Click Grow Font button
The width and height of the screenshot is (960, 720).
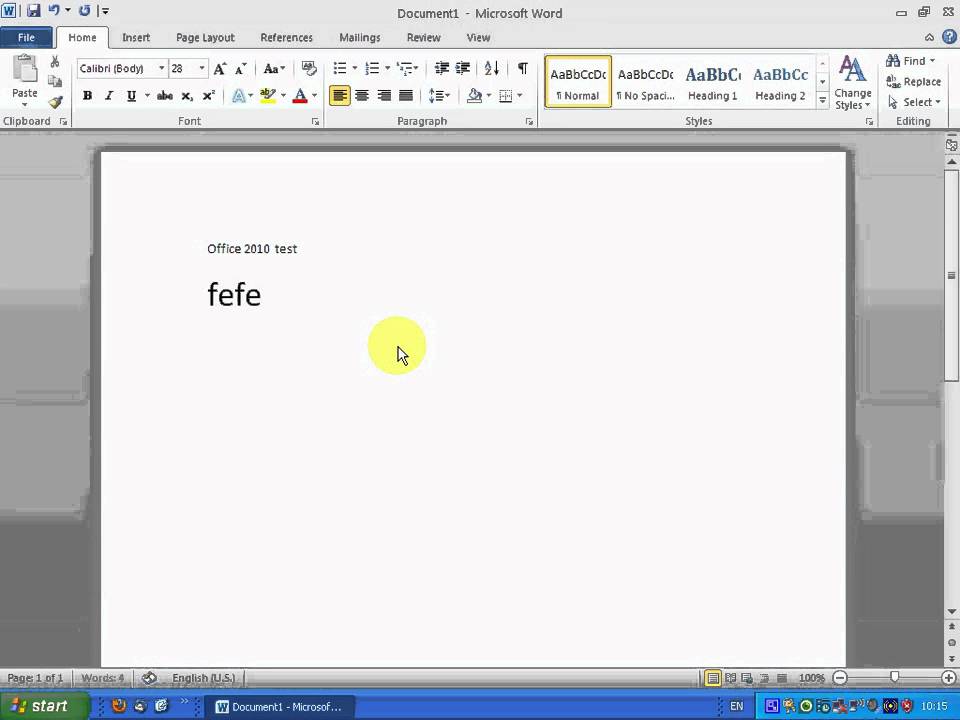click(x=219, y=69)
